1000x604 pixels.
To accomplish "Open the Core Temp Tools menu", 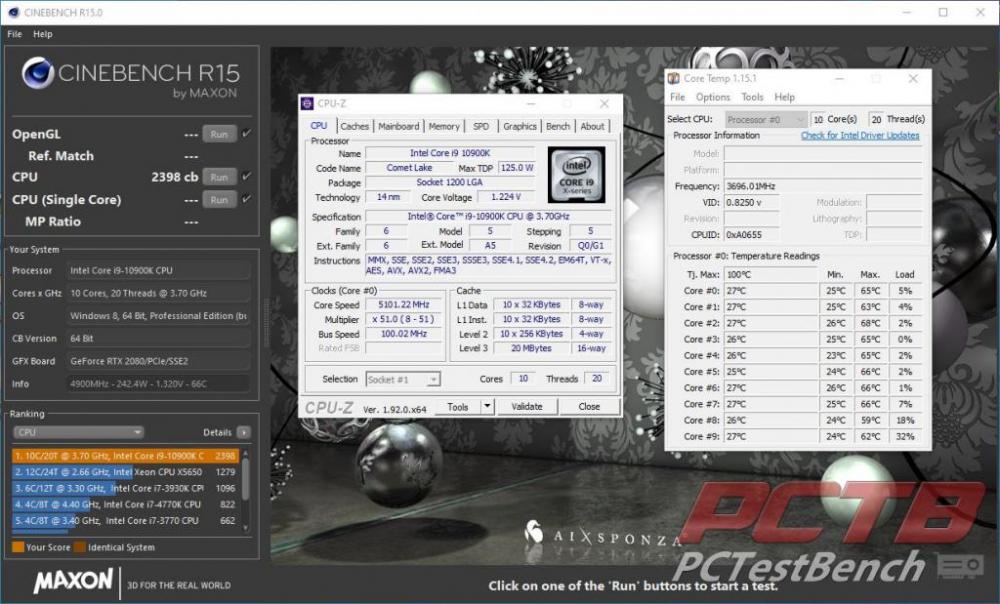I will click(x=752, y=97).
